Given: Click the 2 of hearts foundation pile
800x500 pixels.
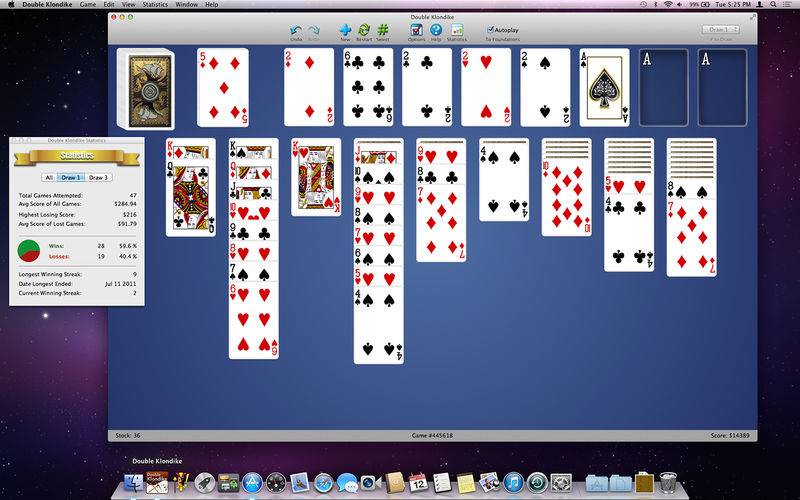Looking at the screenshot, I should tap(486, 87).
